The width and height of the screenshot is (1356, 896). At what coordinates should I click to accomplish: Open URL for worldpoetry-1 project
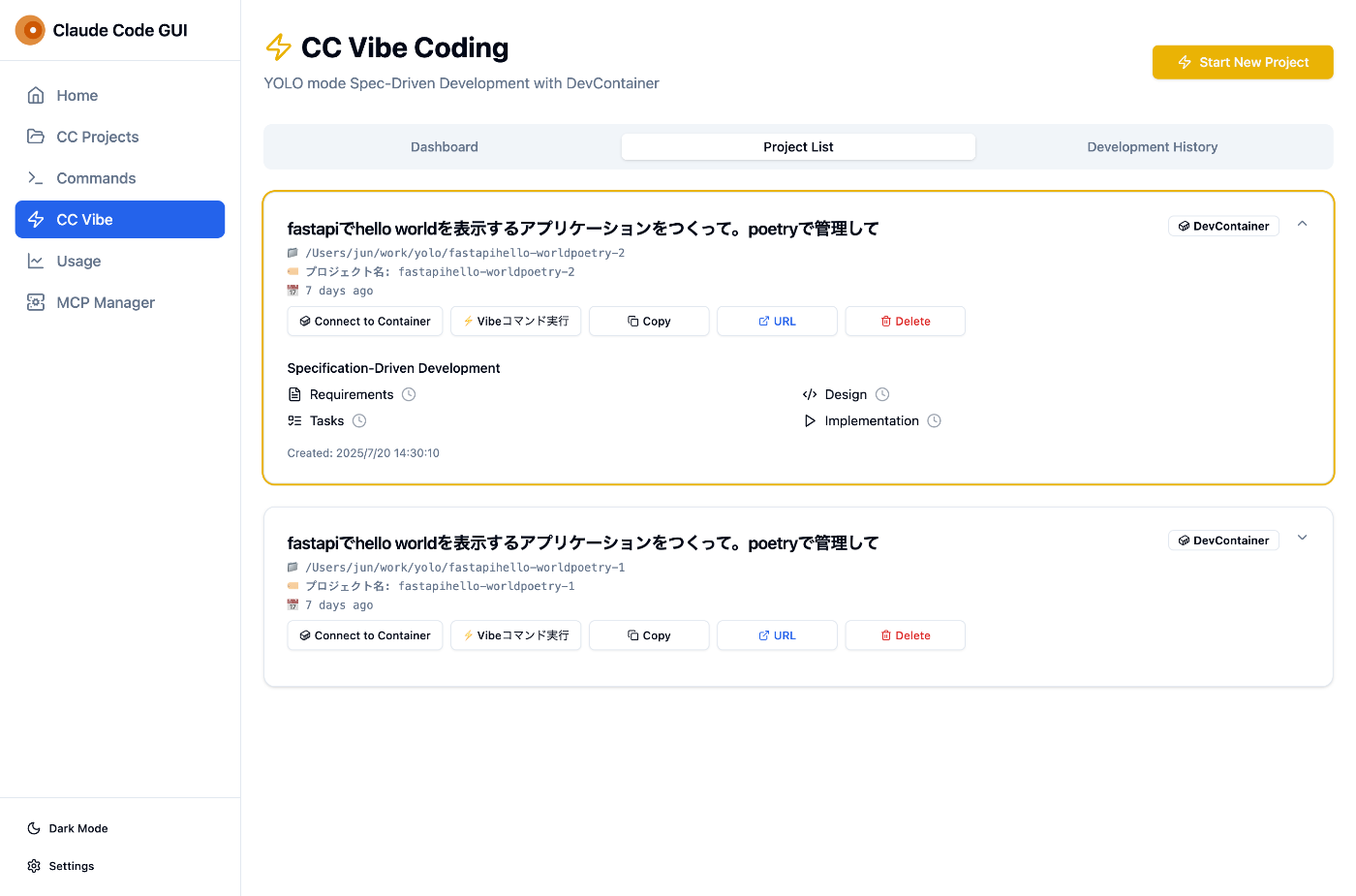(777, 635)
